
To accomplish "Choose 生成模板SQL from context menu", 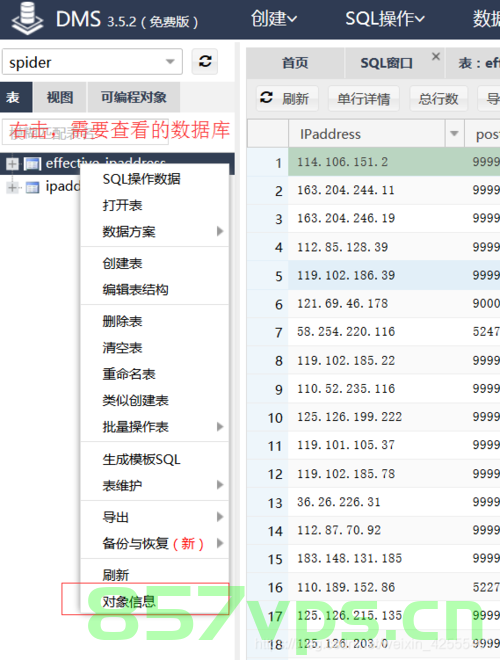I will click(x=155, y=459).
